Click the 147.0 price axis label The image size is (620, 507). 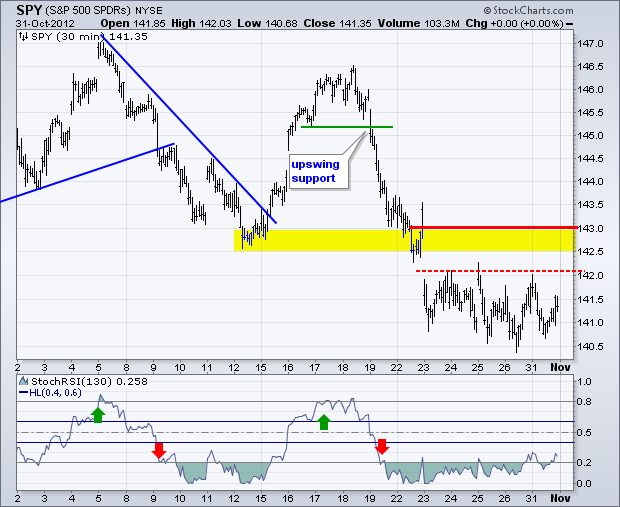pos(590,44)
